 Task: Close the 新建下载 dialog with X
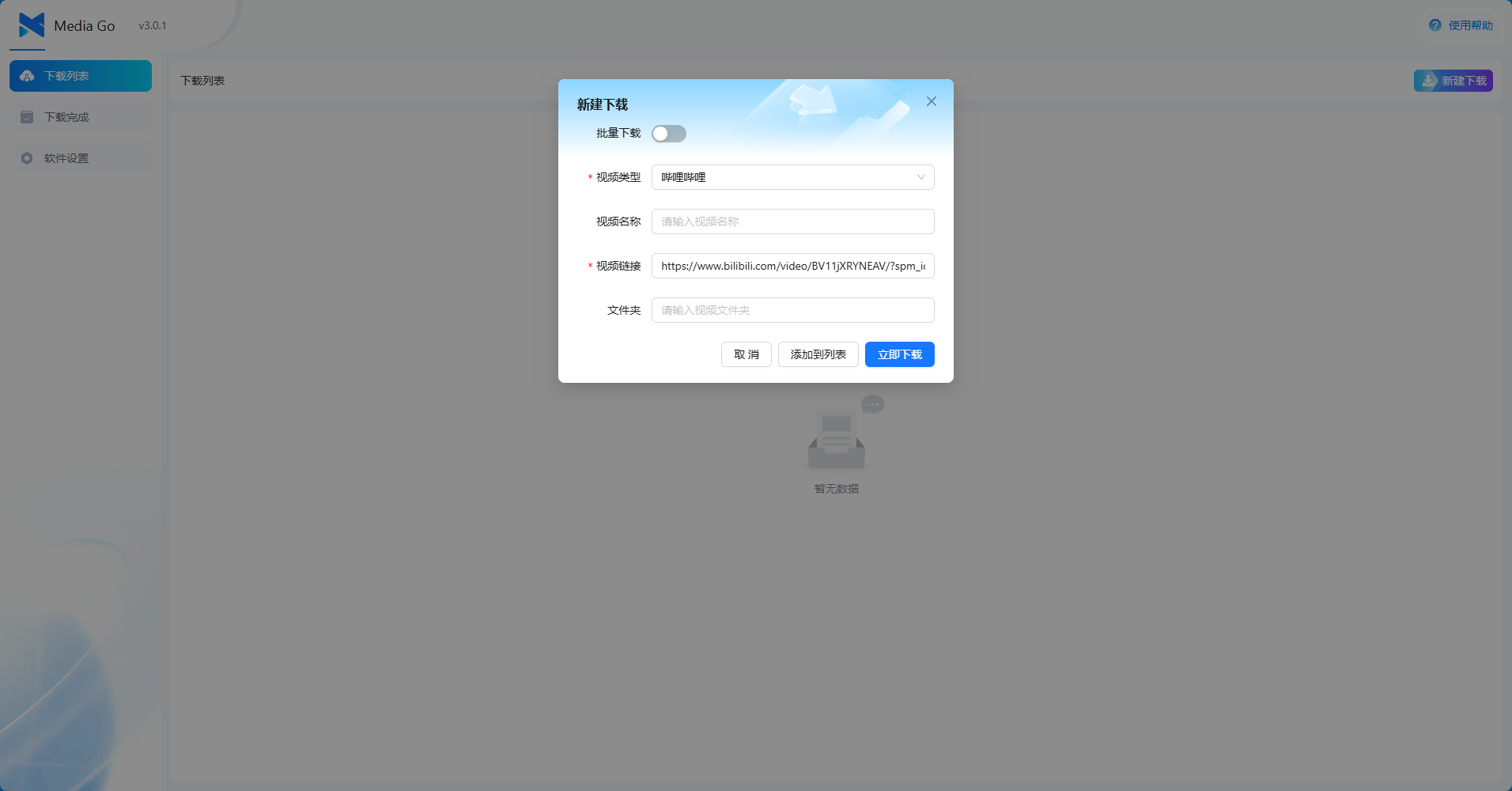point(932,101)
